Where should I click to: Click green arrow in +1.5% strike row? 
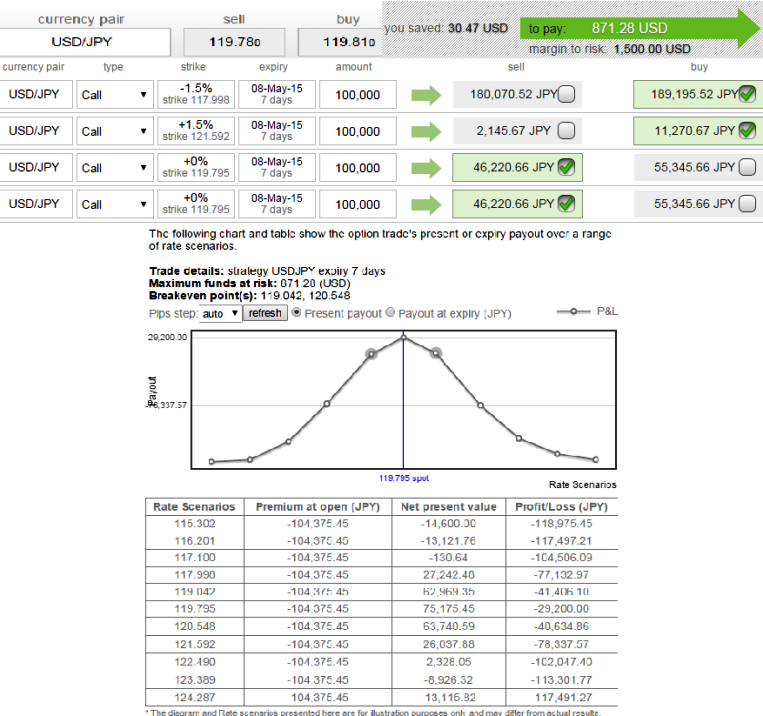(x=426, y=131)
